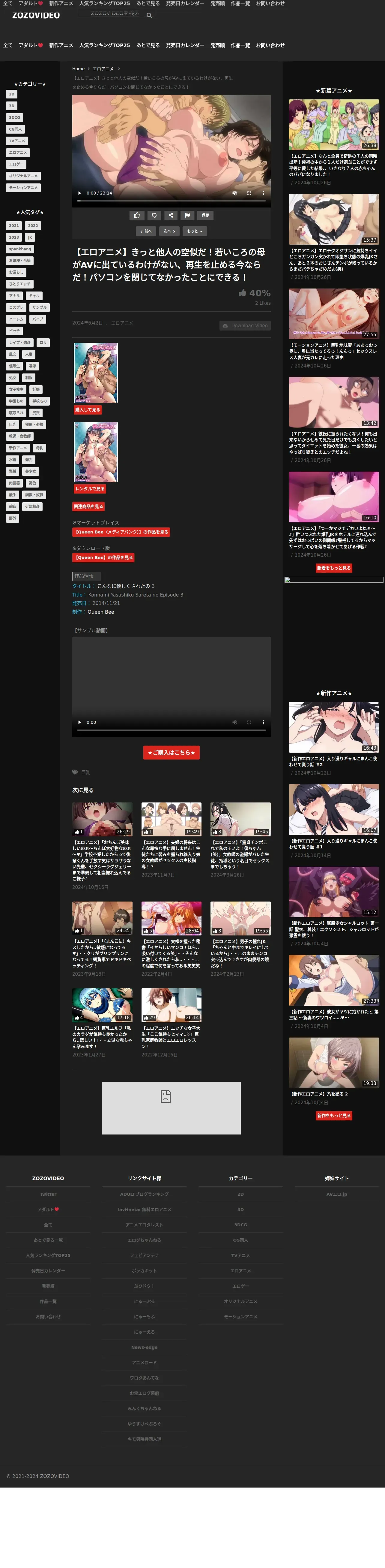Image resolution: width=385 pixels, height=1568 pixels.
Task: Click the Home breadcrumb link
Action: 79,69
